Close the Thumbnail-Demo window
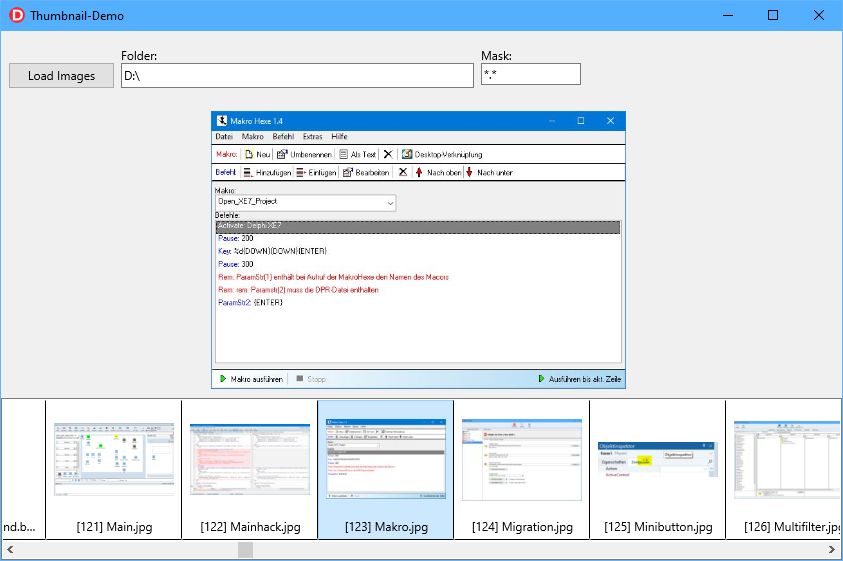The image size is (843, 561). tap(818, 15)
